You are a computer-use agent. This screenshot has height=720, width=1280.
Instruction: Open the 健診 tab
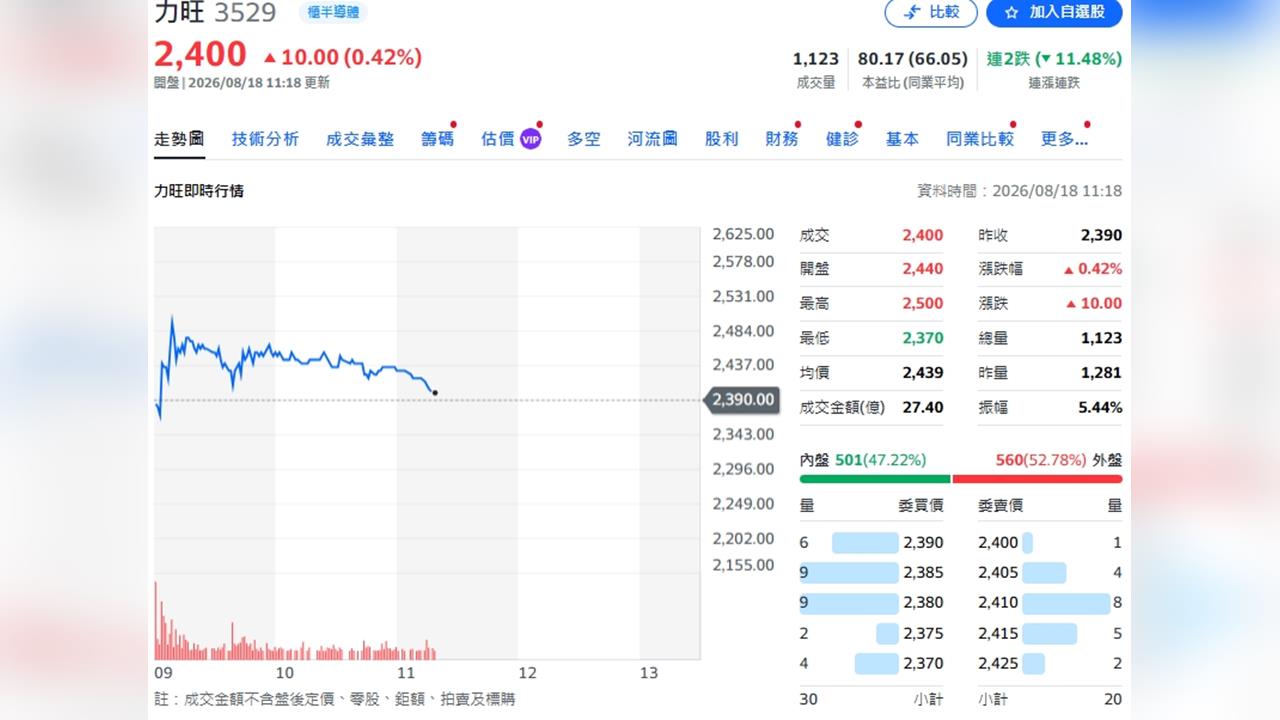(x=842, y=139)
